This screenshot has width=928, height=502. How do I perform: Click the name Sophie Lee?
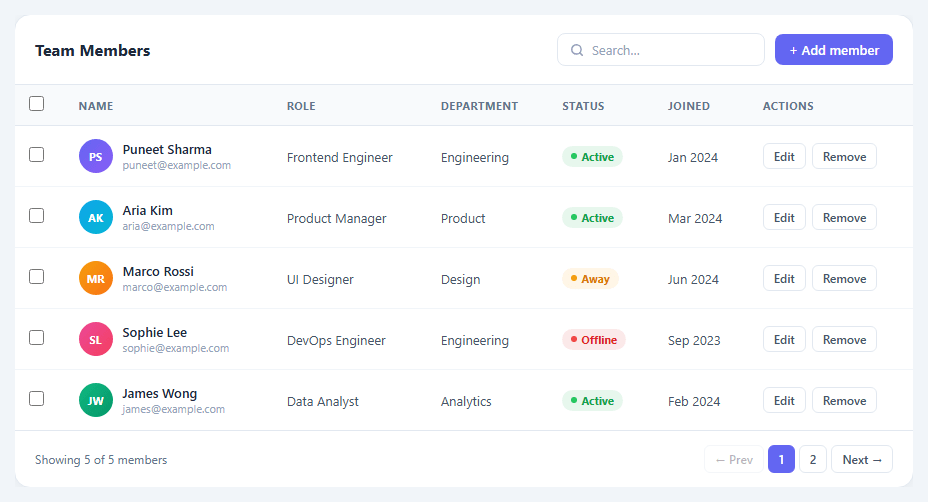point(154,333)
